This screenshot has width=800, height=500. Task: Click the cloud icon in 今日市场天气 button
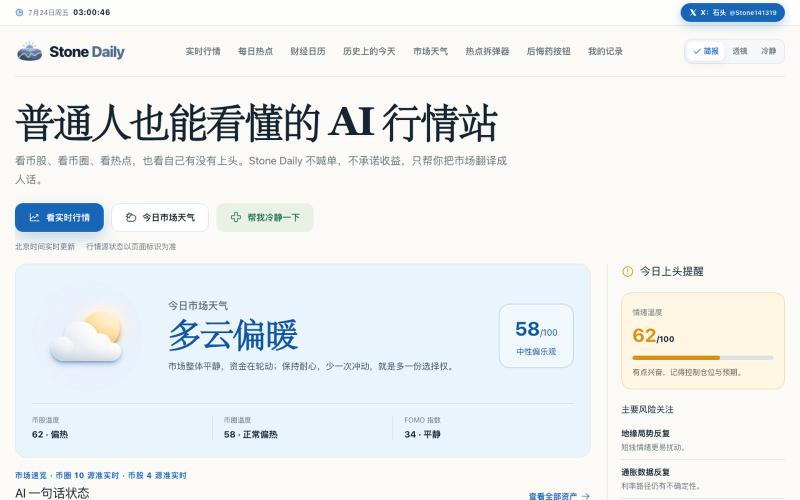pyautogui.click(x=131, y=217)
